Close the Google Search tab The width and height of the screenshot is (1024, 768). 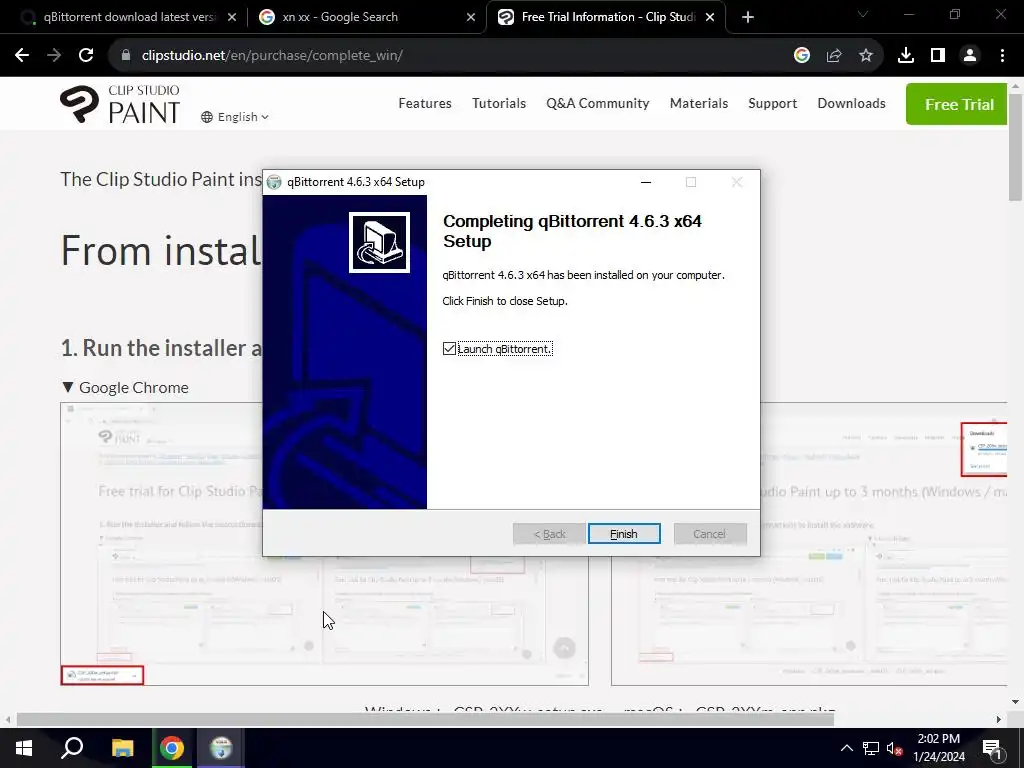coord(471,18)
